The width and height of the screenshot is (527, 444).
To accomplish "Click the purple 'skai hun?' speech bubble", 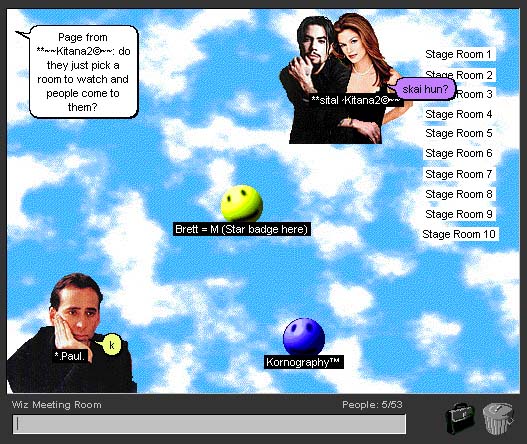I will [424, 89].
